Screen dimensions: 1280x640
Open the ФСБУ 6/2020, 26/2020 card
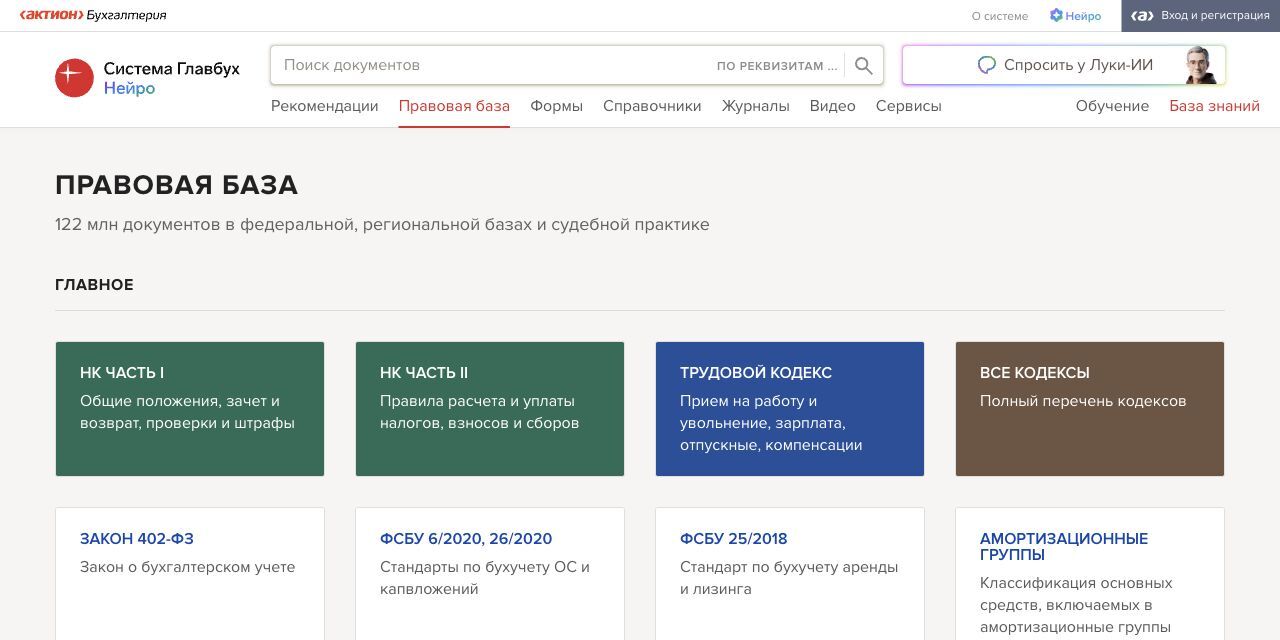click(490, 574)
